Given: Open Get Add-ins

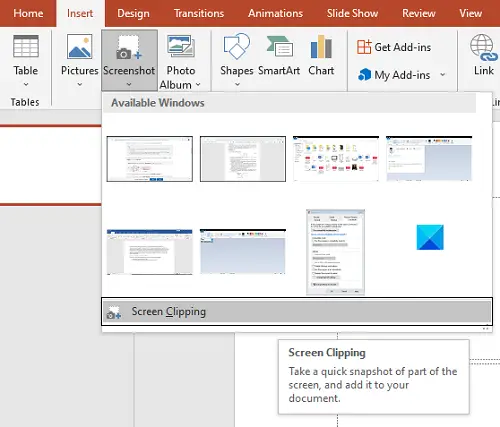Looking at the screenshot, I should 394,47.
